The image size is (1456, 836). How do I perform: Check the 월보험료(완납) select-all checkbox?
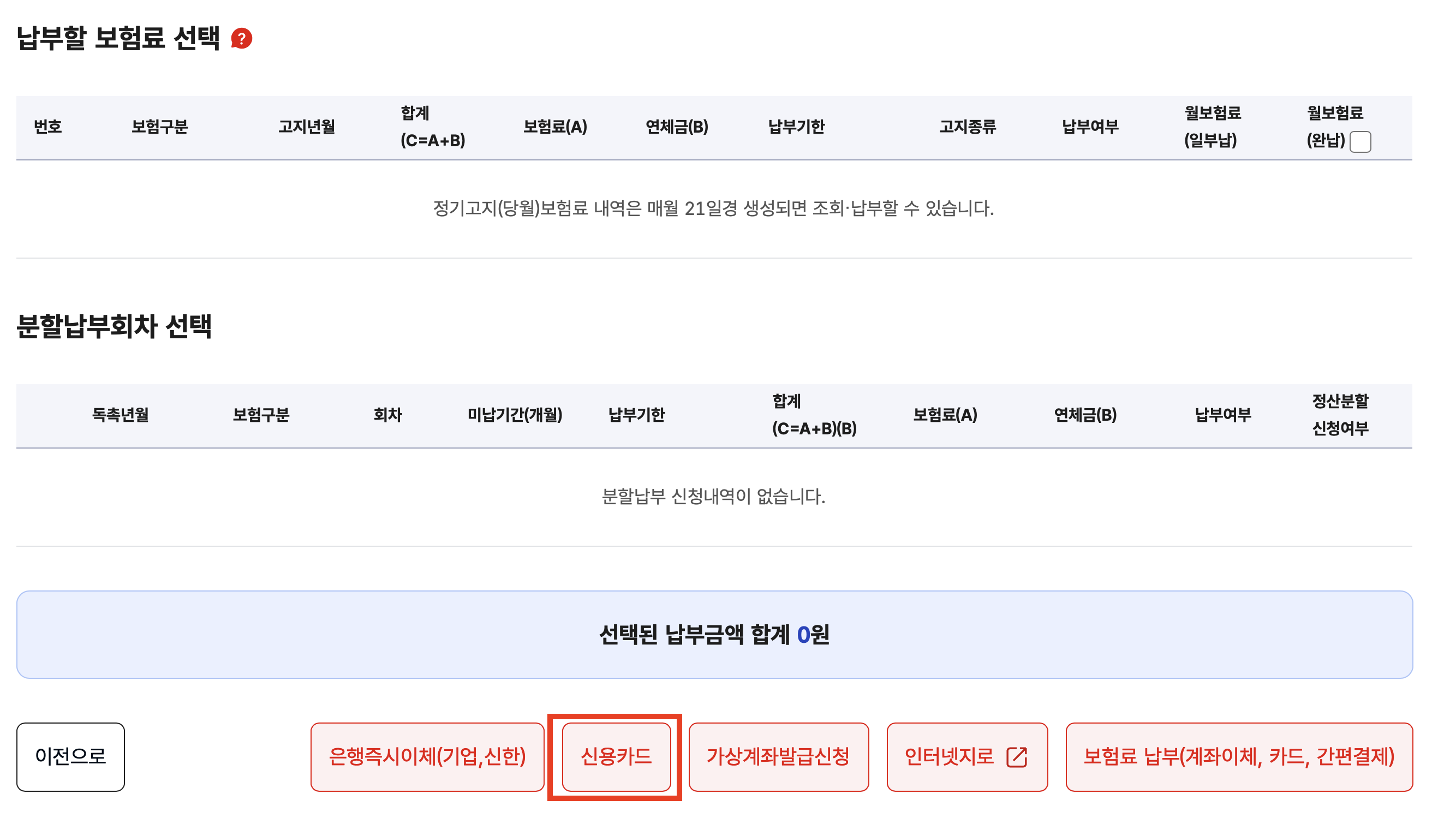pos(1360,141)
